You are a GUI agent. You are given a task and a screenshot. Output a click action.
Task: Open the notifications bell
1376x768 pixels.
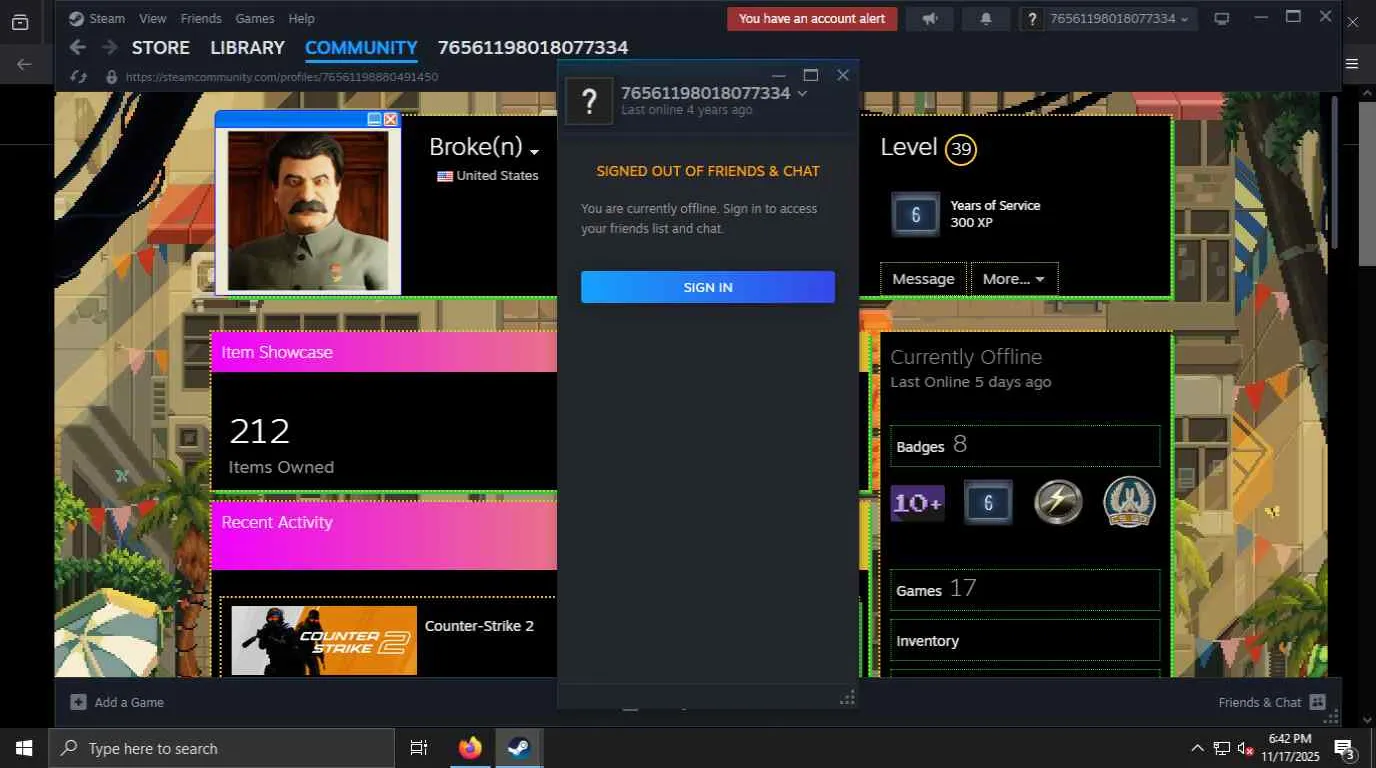click(x=987, y=18)
